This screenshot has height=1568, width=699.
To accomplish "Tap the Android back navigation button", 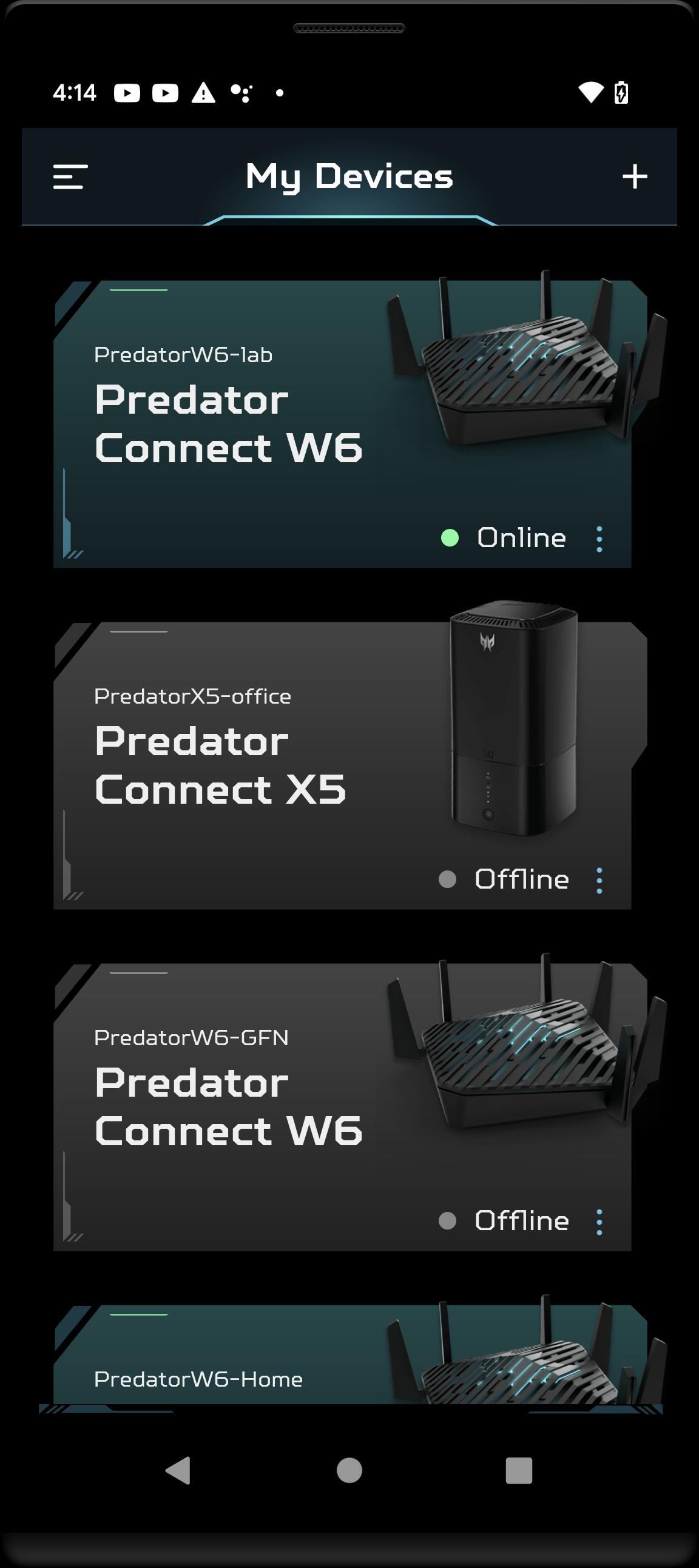I will [x=178, y=1470].
